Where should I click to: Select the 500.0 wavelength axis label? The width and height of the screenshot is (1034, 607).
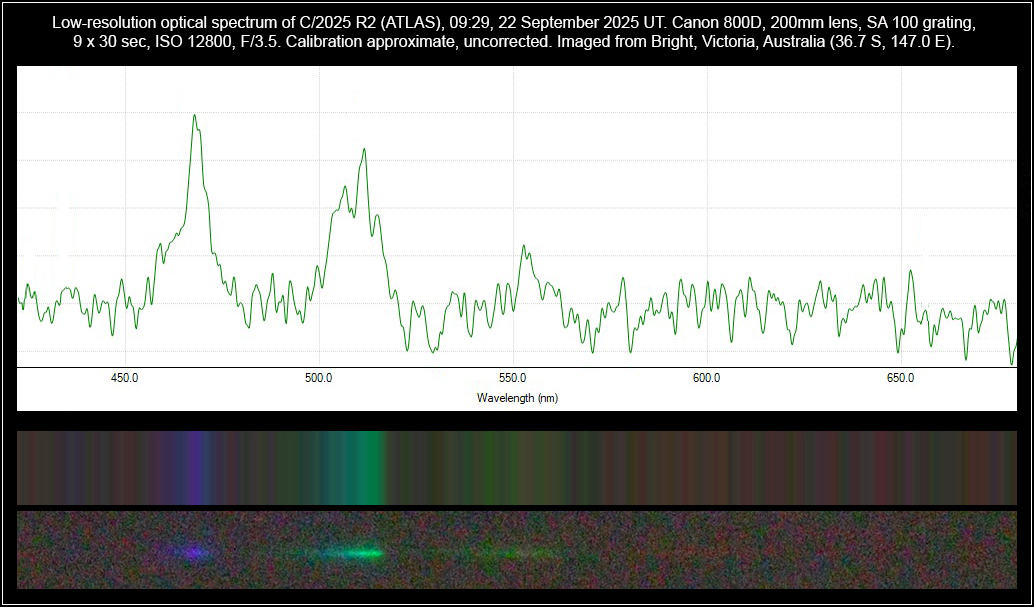pos(319,379)
